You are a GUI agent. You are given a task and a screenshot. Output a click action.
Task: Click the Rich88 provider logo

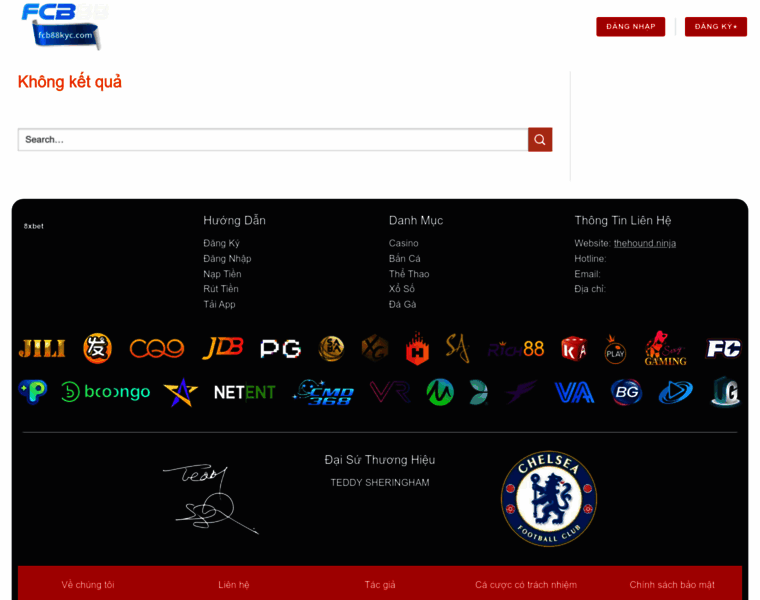516,349
